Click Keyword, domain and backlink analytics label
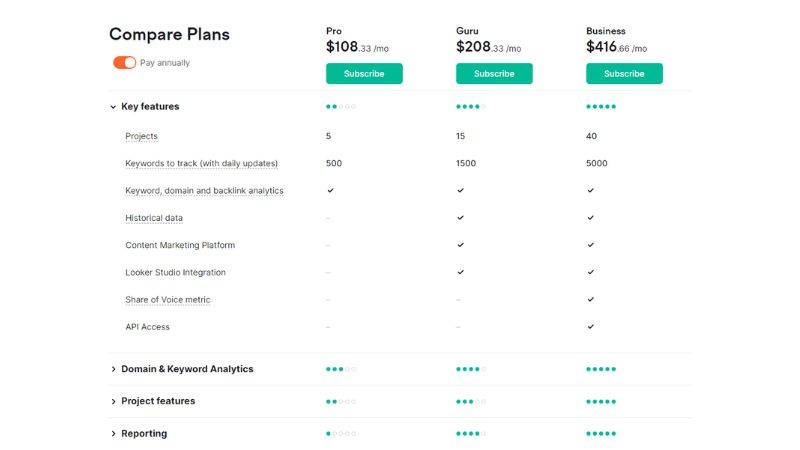This screenshot has height=450, width=800. 204,190
